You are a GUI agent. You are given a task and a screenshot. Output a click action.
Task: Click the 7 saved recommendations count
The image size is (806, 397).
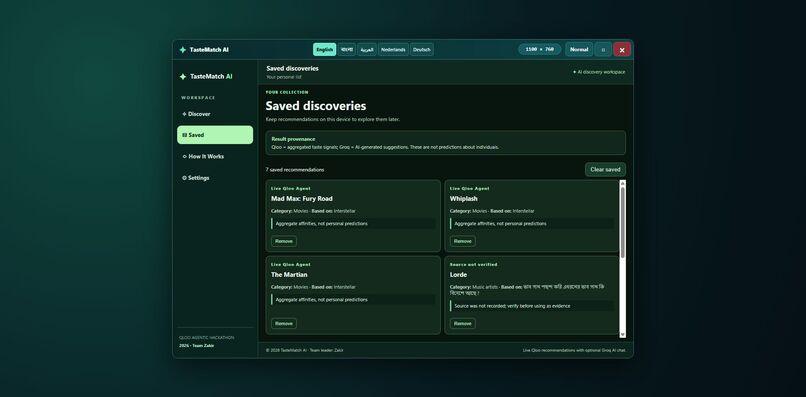coord(295,170)
